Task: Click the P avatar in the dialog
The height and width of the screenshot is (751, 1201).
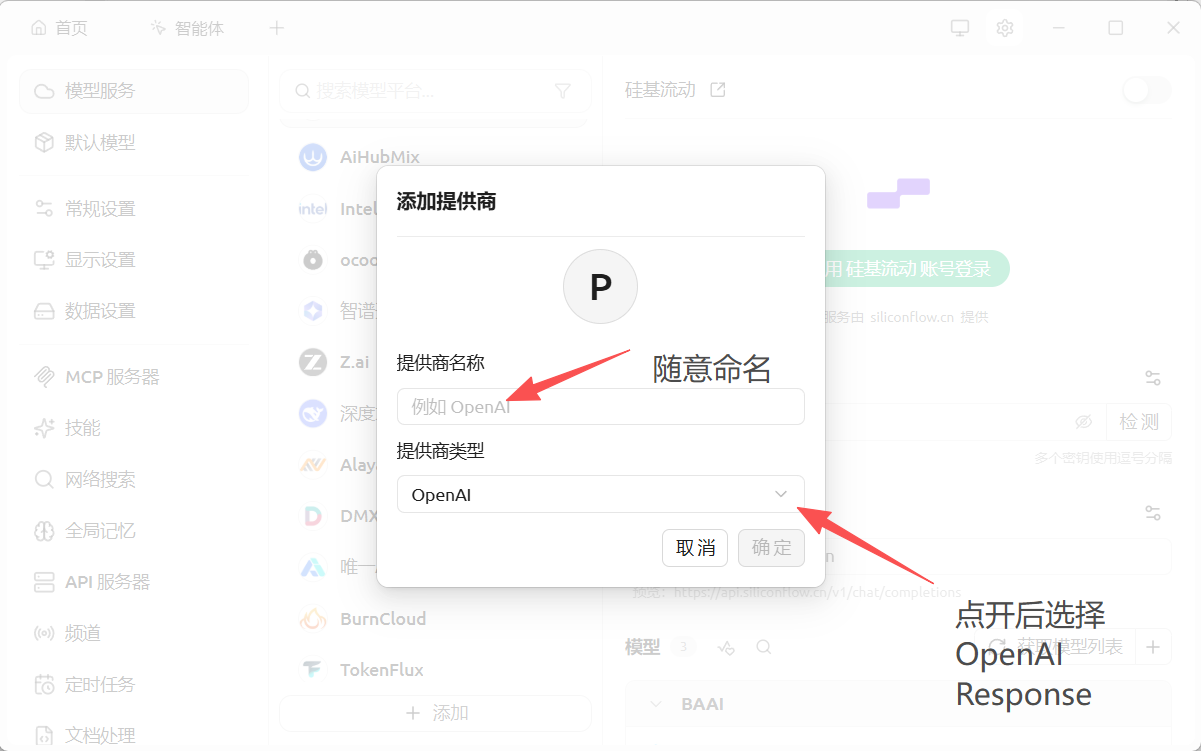Action: (x=600, y=287)
